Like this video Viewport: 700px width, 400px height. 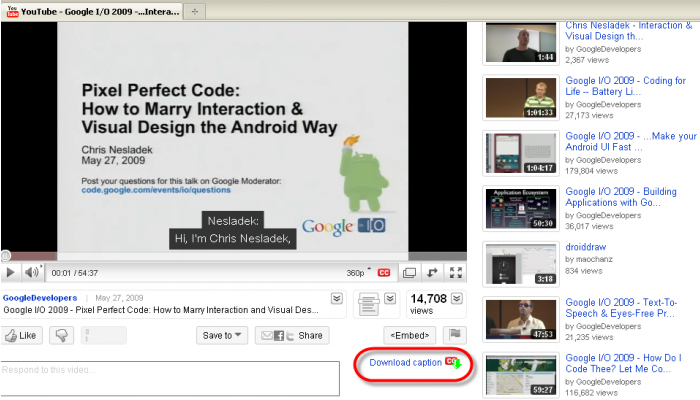[x=21, y=335]
